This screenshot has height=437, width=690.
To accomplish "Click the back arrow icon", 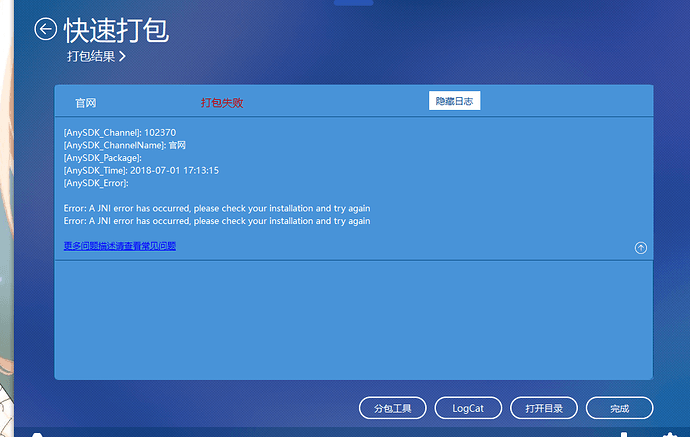I will point(45,29).
